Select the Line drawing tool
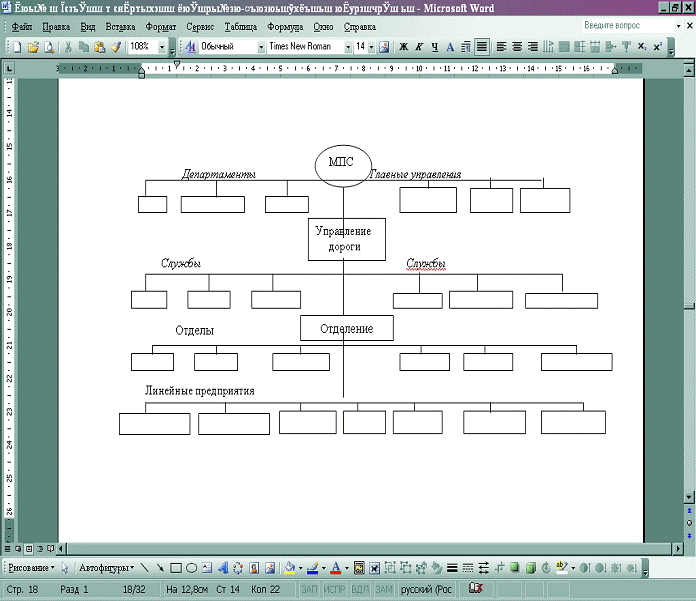Image resolution: width=696 pixels, height=601 pixels. click(145, 568)
